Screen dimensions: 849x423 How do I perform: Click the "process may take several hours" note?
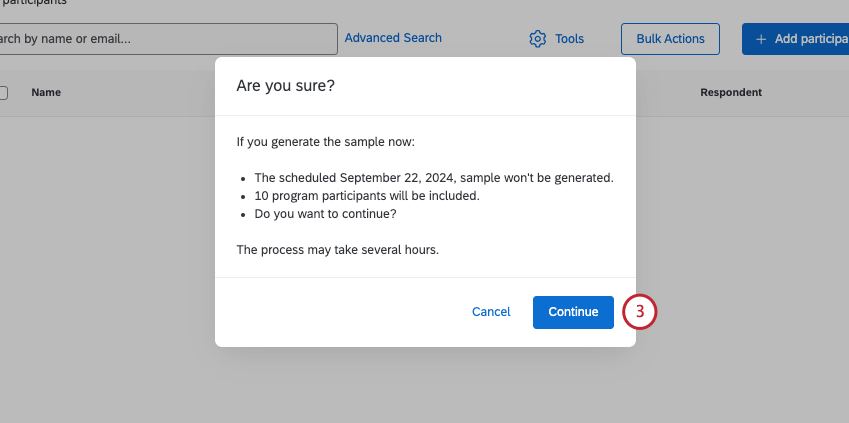click(338, 250)
